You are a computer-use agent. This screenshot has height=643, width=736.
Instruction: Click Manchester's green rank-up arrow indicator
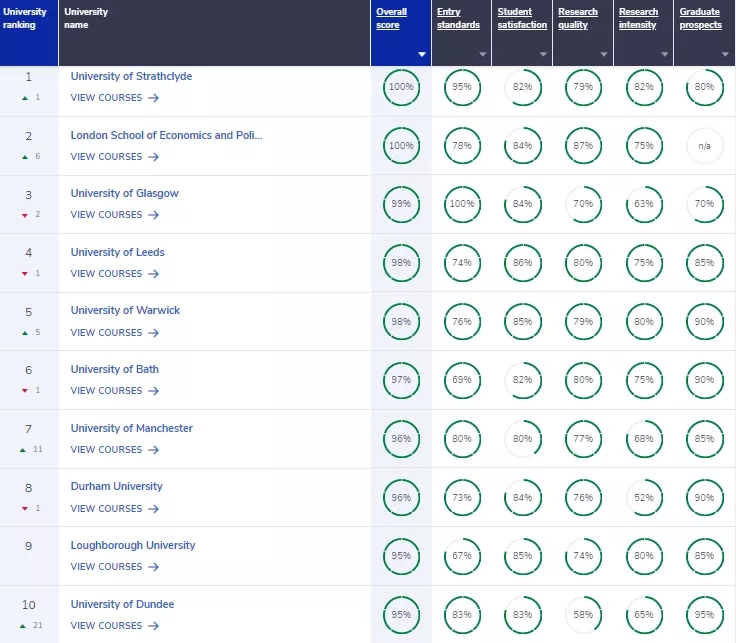(23, 450)
